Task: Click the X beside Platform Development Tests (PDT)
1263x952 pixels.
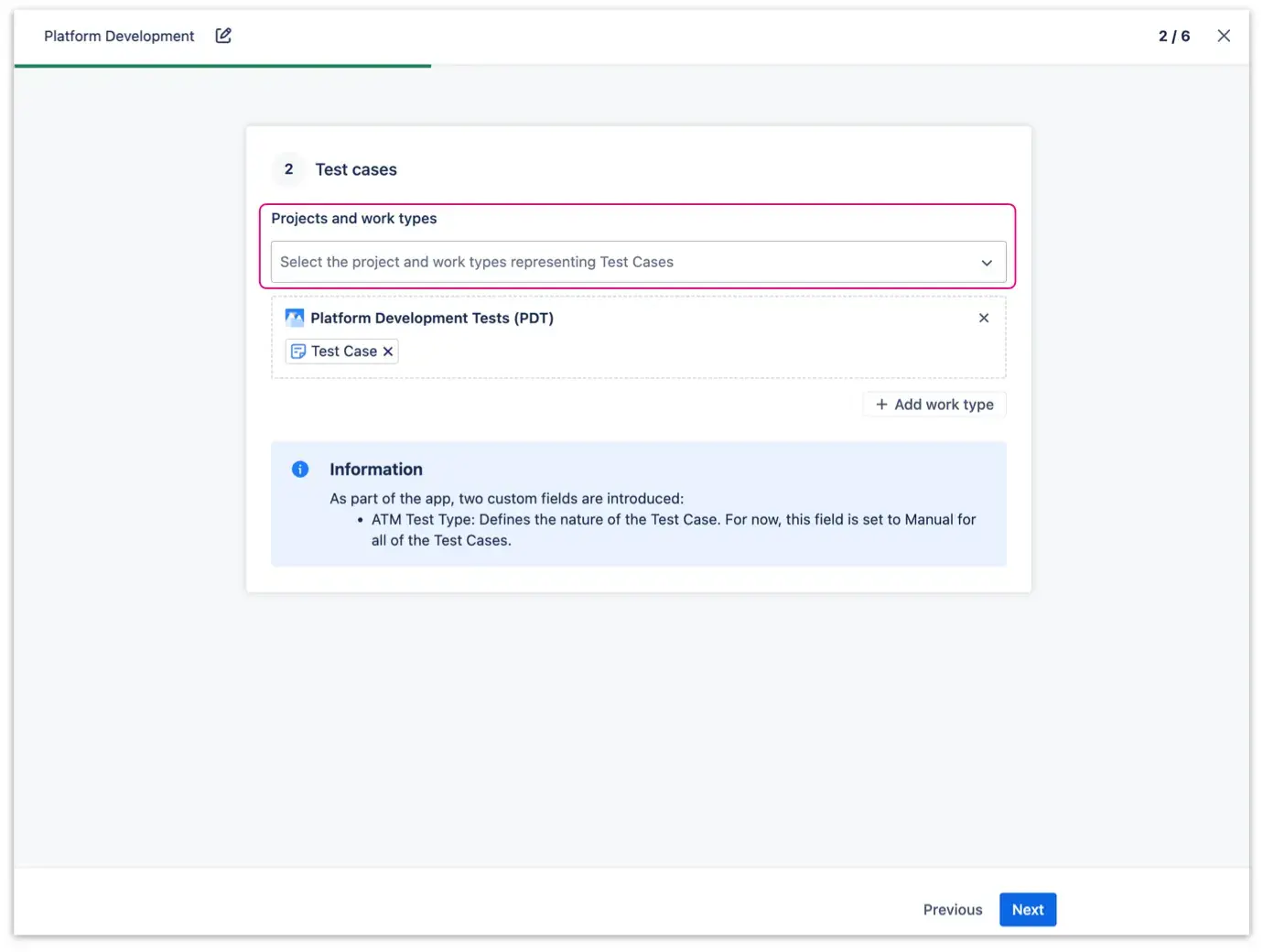Action: click(x=984, y=318)
